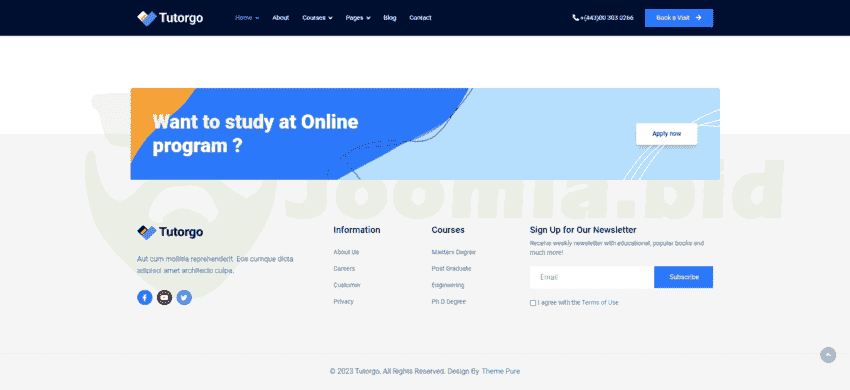Tick the agree with Terms of Use checkbox

(532, 303)
